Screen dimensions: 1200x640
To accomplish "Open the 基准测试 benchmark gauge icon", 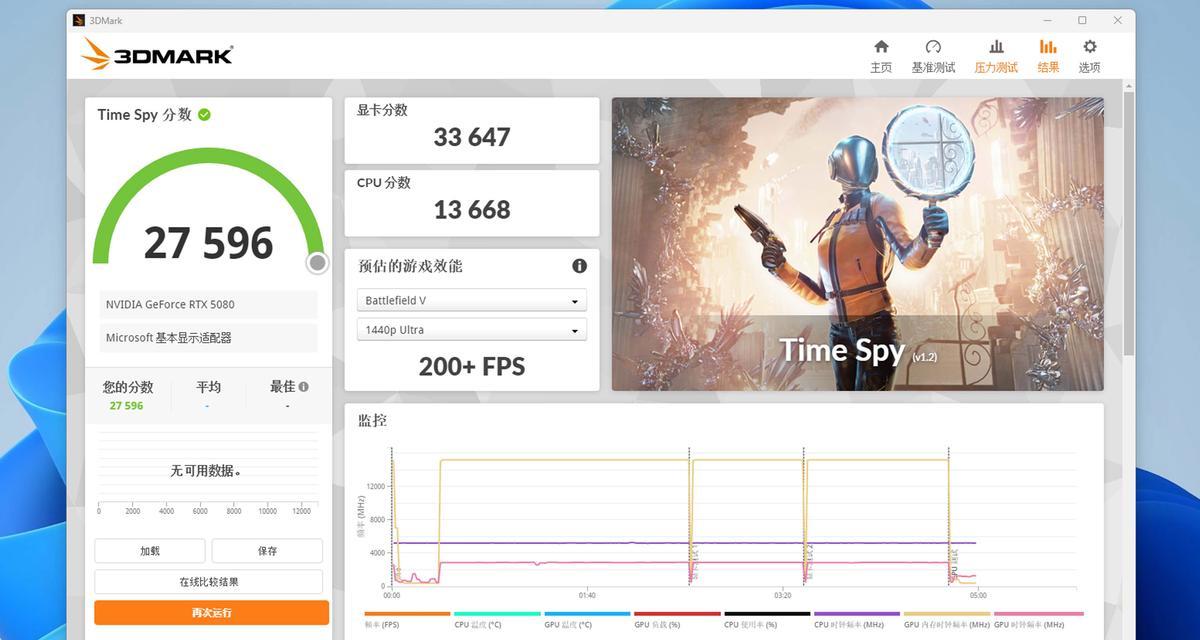I will pos(933,47).
